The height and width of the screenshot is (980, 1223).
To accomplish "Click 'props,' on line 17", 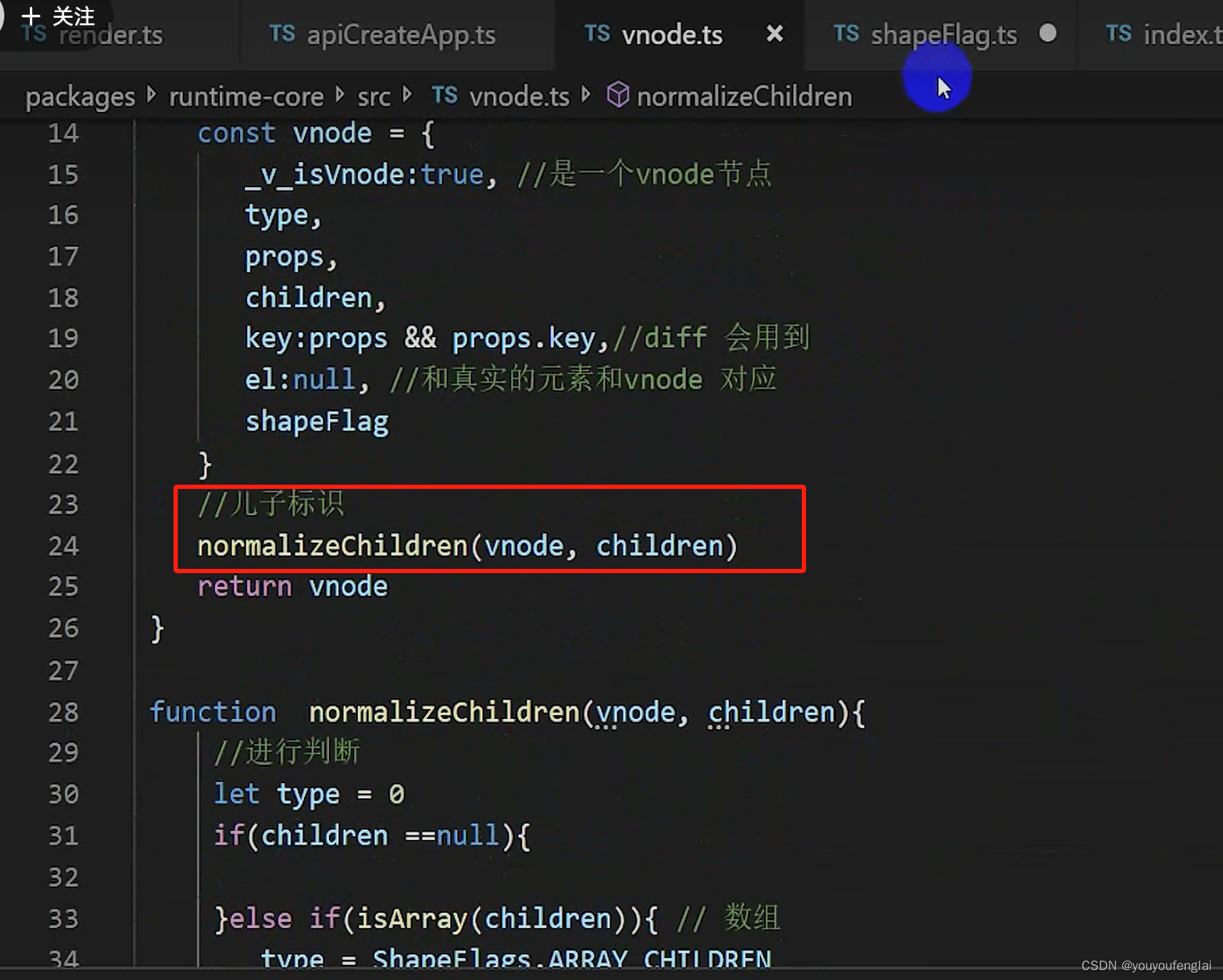I will click(291, 257).
